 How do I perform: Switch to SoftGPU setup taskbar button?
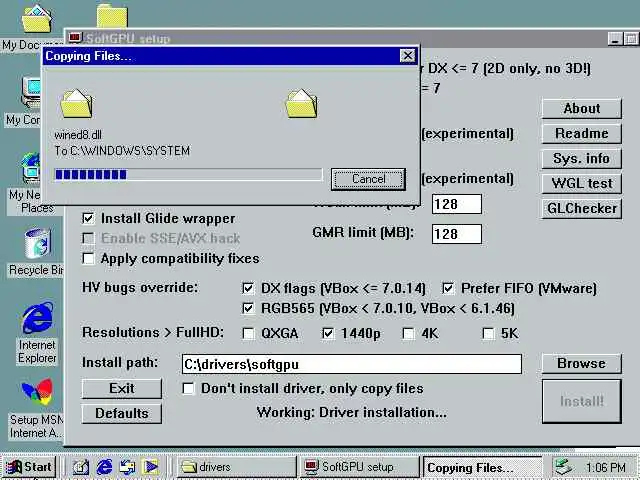(360, 467)
